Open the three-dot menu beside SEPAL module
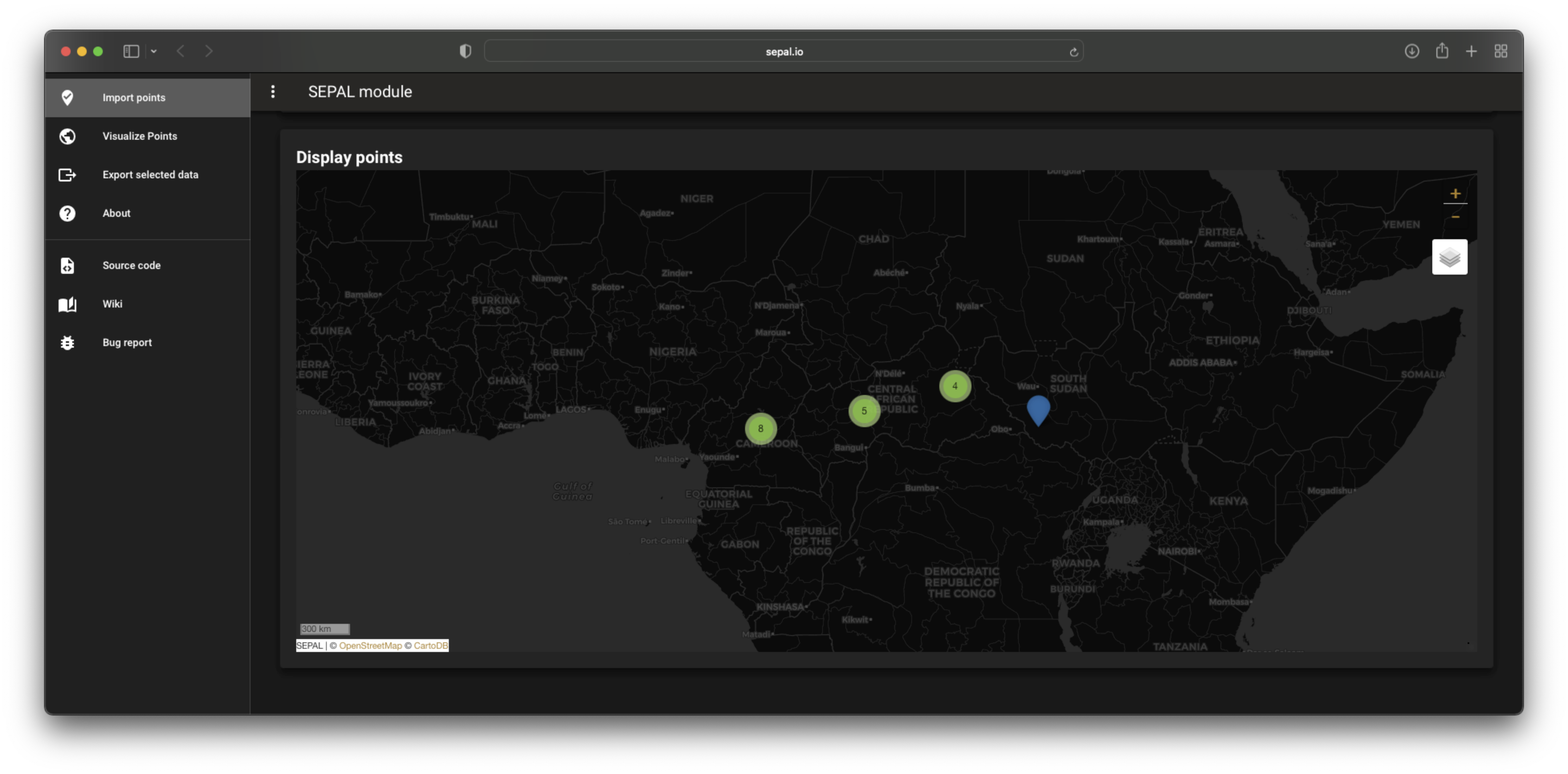 click(x=273, y=91)
